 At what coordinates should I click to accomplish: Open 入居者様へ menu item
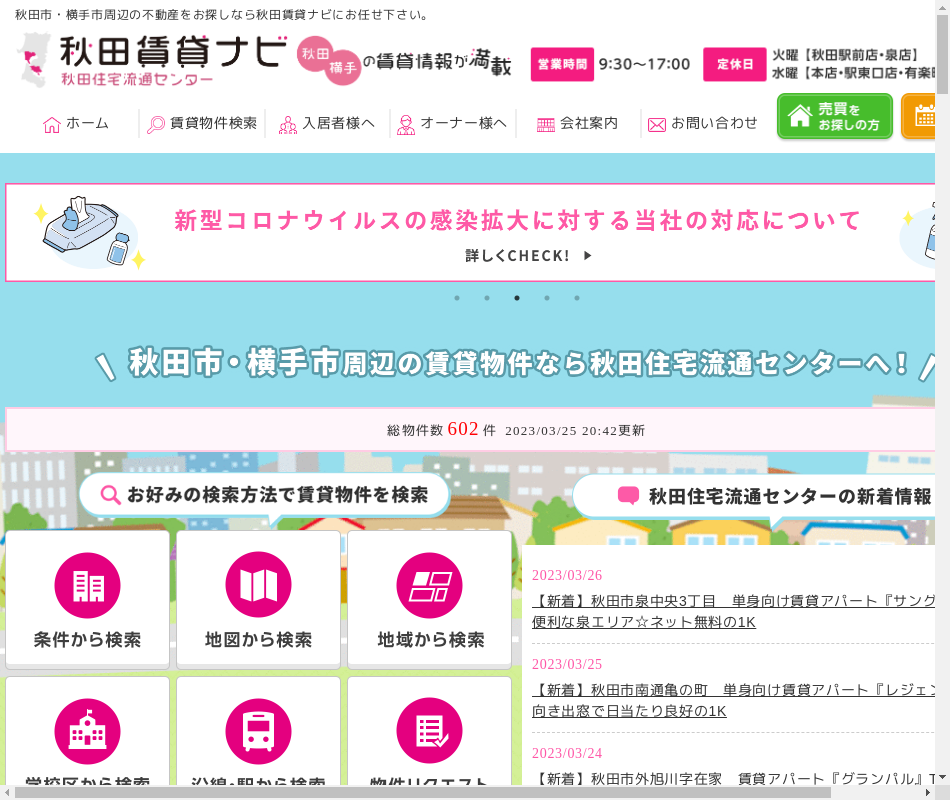tap(327, 124)
